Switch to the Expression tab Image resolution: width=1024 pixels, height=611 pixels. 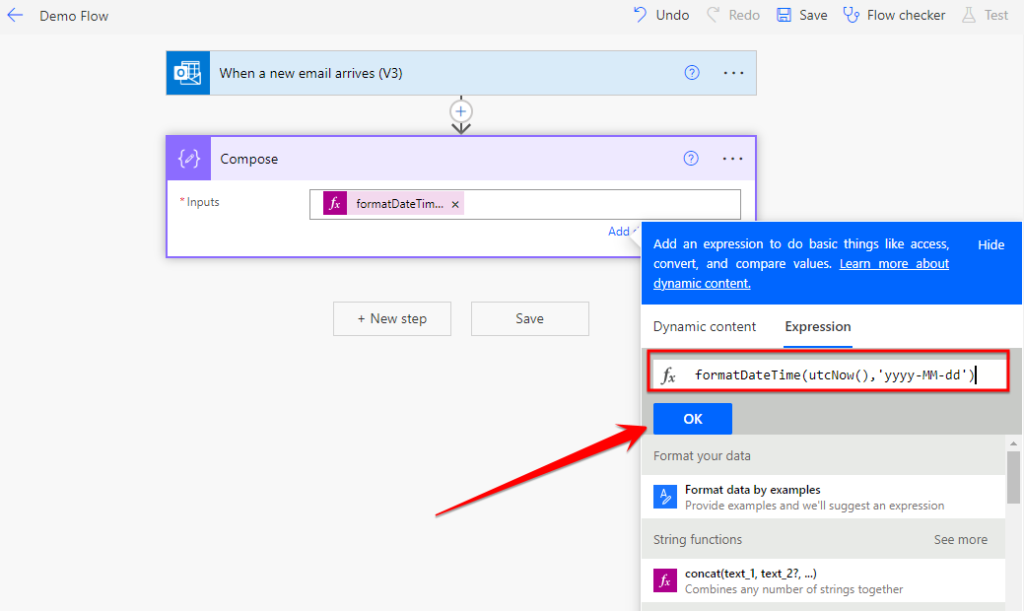[818, 326]
